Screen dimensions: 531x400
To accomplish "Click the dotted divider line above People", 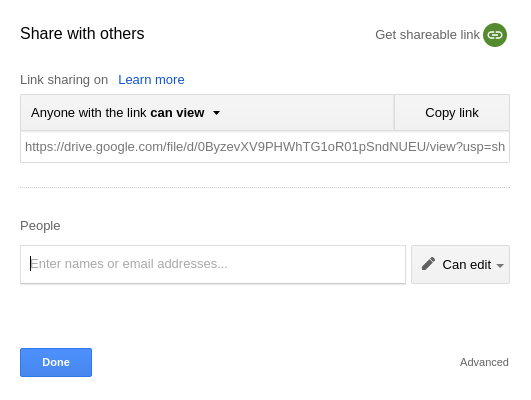I will coord(265,187).
